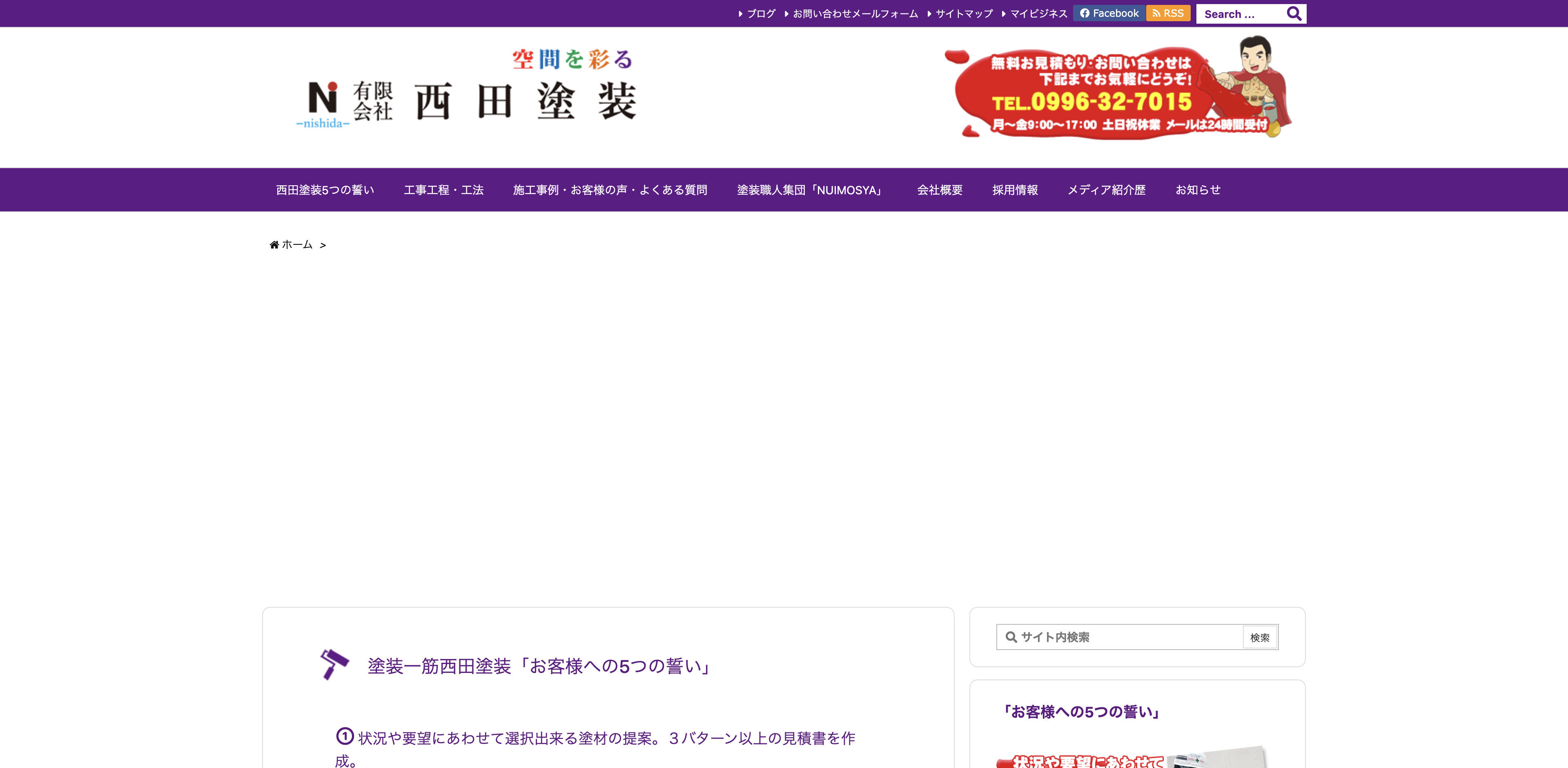Viewport: 1568px width, 768px height.
Task: Click the magnifier icon in top search box
Action: tap(1294, 13)
